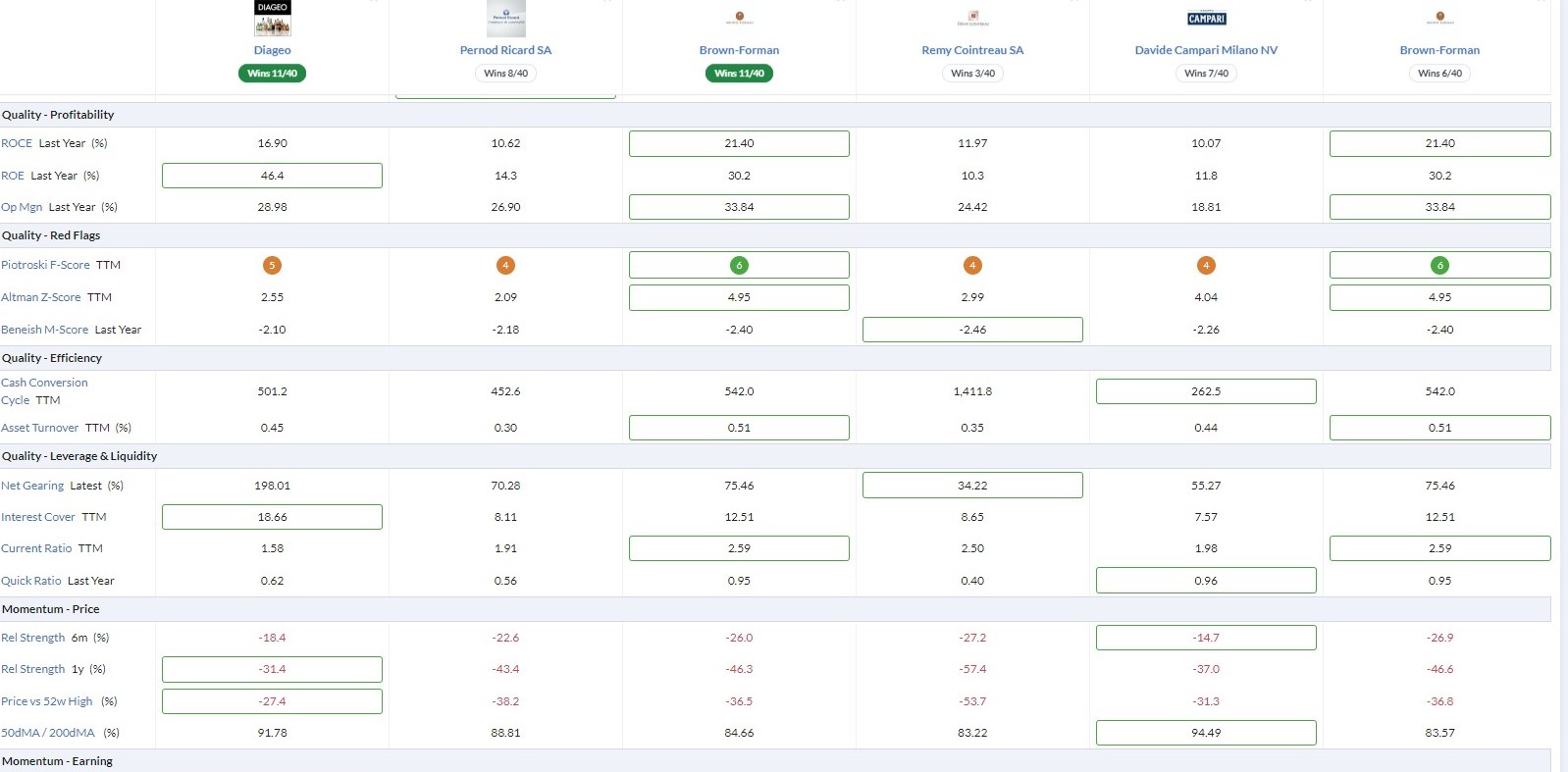This screenshot has height=772, width=1568.
Task: Click the Wins 6/40 badge
Action: [1439, 74]
